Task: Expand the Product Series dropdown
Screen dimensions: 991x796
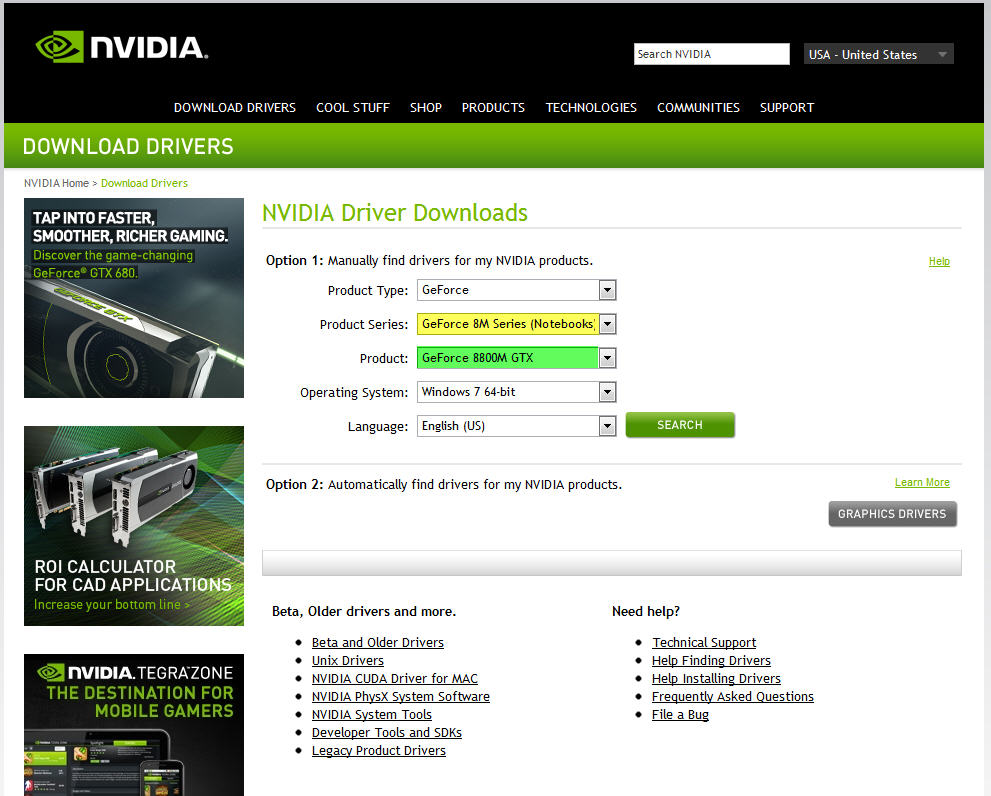Action: coord(516,324)
